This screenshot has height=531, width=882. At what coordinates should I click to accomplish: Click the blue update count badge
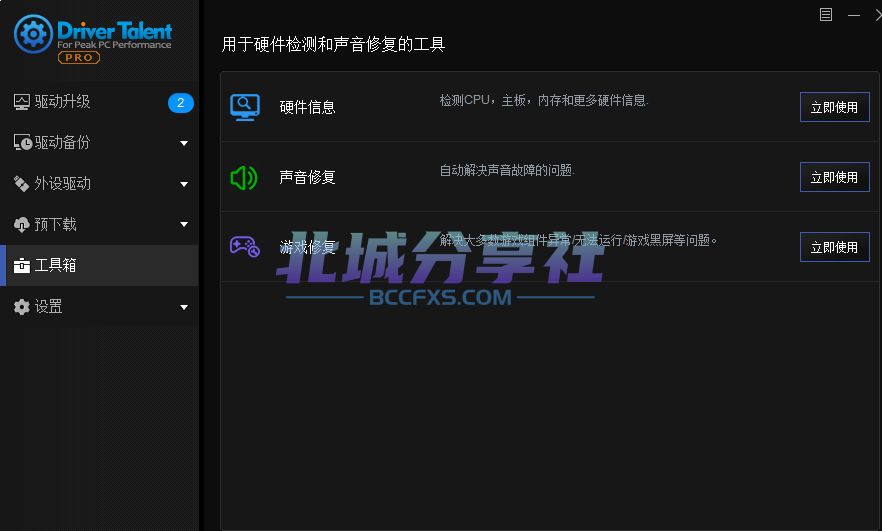180,102
